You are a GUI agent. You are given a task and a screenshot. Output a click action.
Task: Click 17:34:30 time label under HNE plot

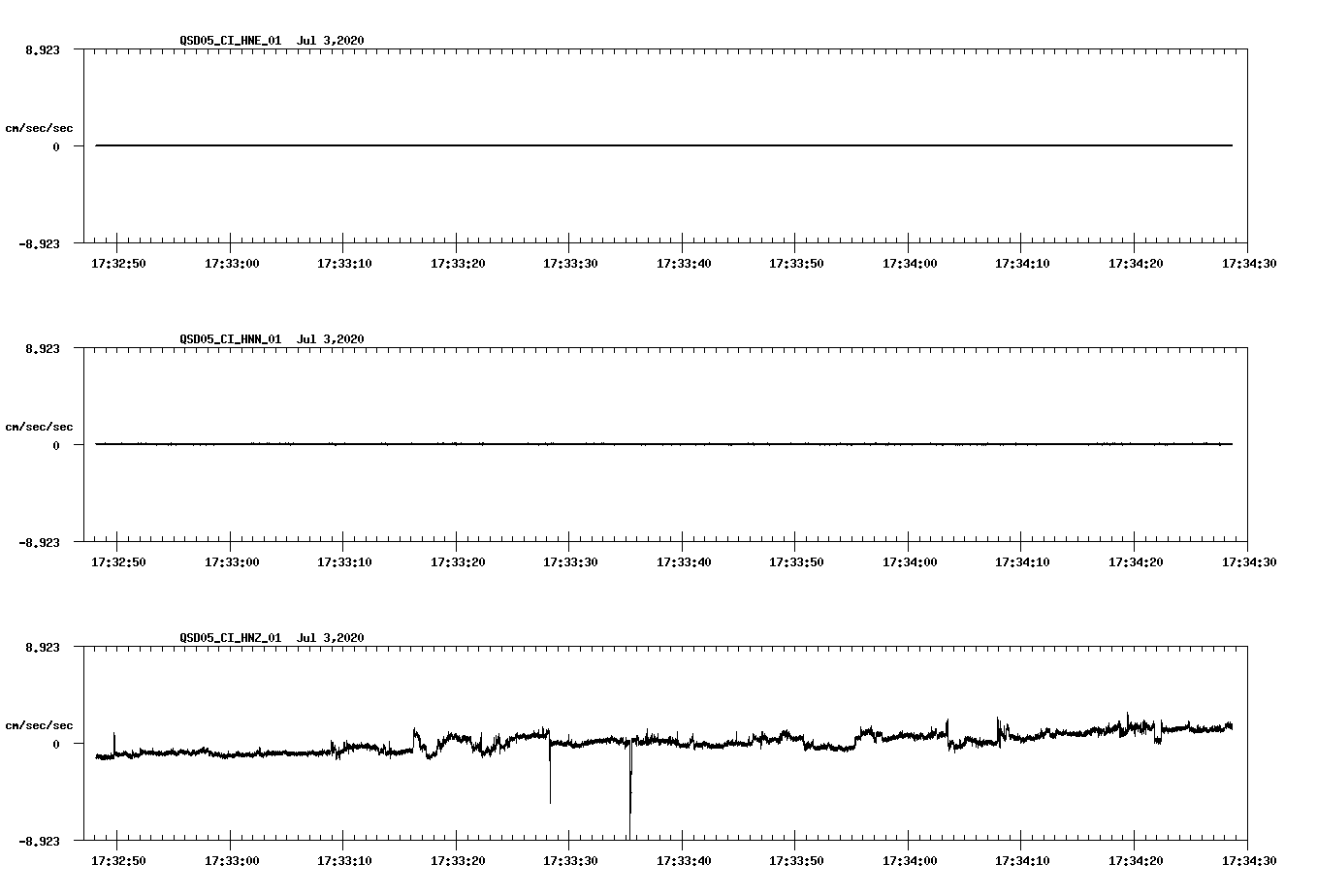tap(1249, 263)
